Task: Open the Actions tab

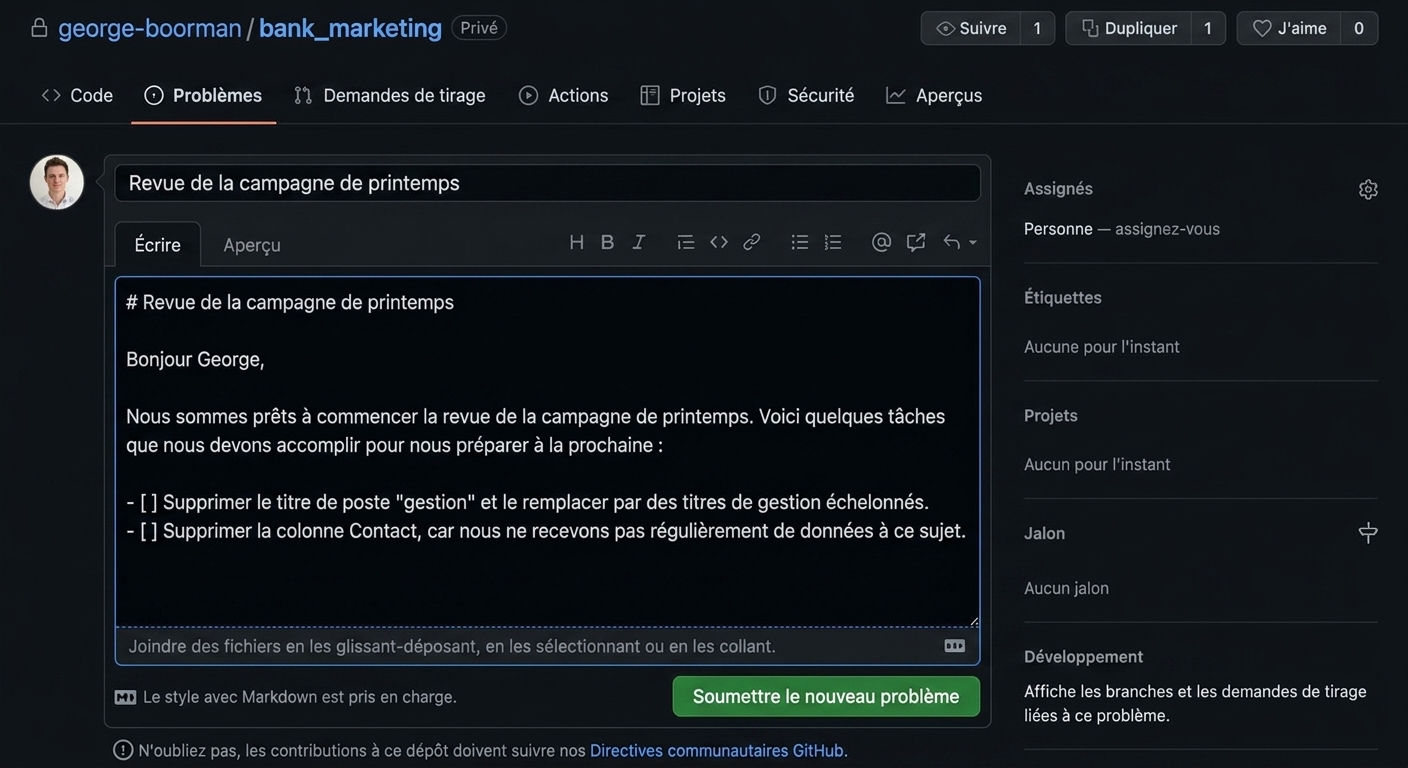Action: (x=564, y=95)
